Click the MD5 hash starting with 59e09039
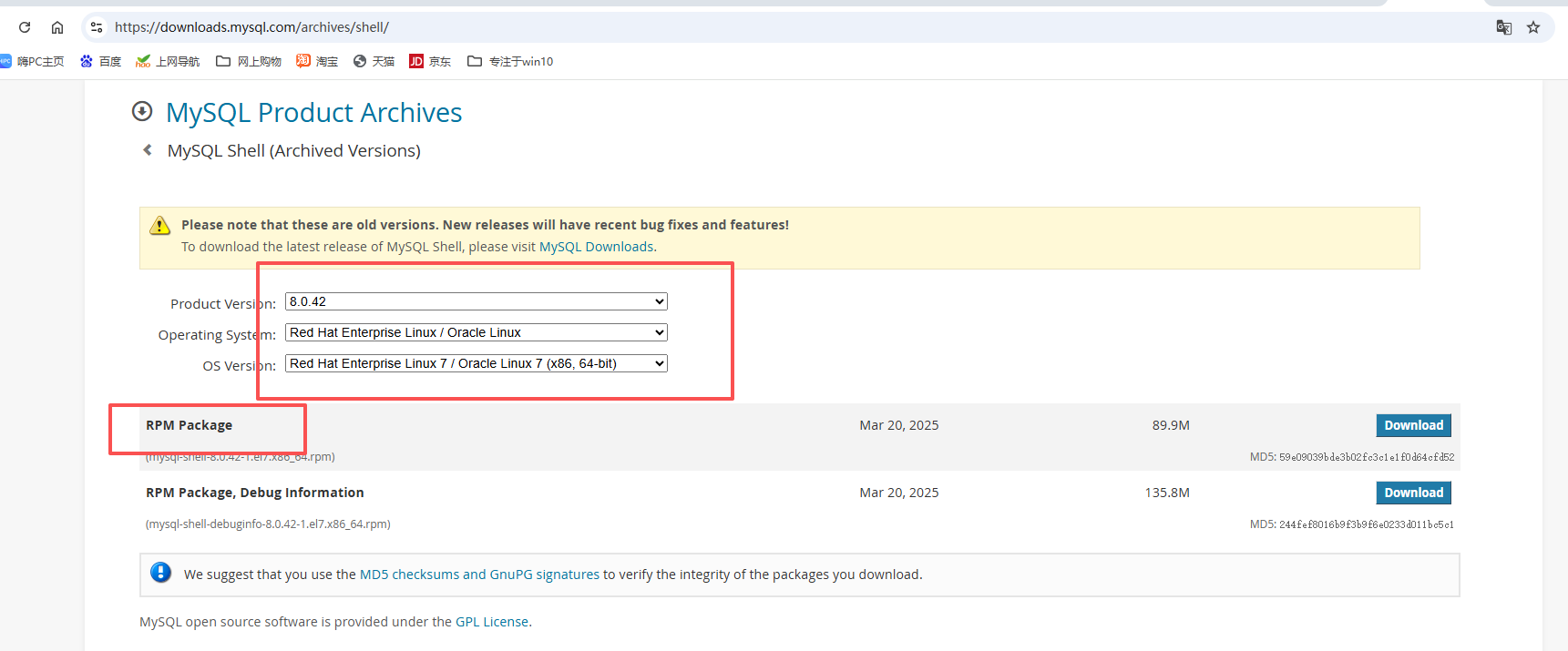 tap(1367, 457)
